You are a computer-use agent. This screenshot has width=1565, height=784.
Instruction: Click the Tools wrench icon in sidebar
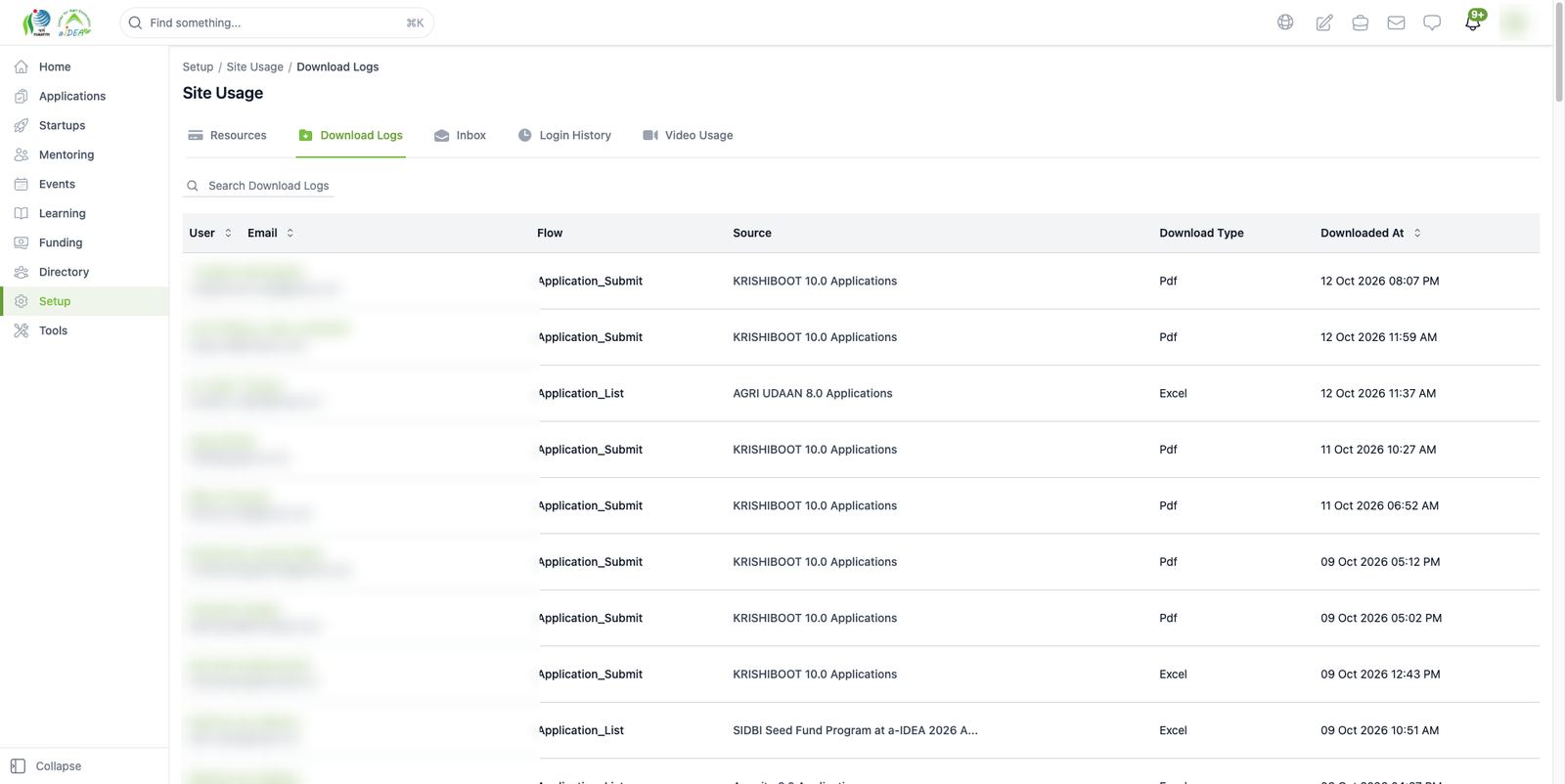pos(22,330)
